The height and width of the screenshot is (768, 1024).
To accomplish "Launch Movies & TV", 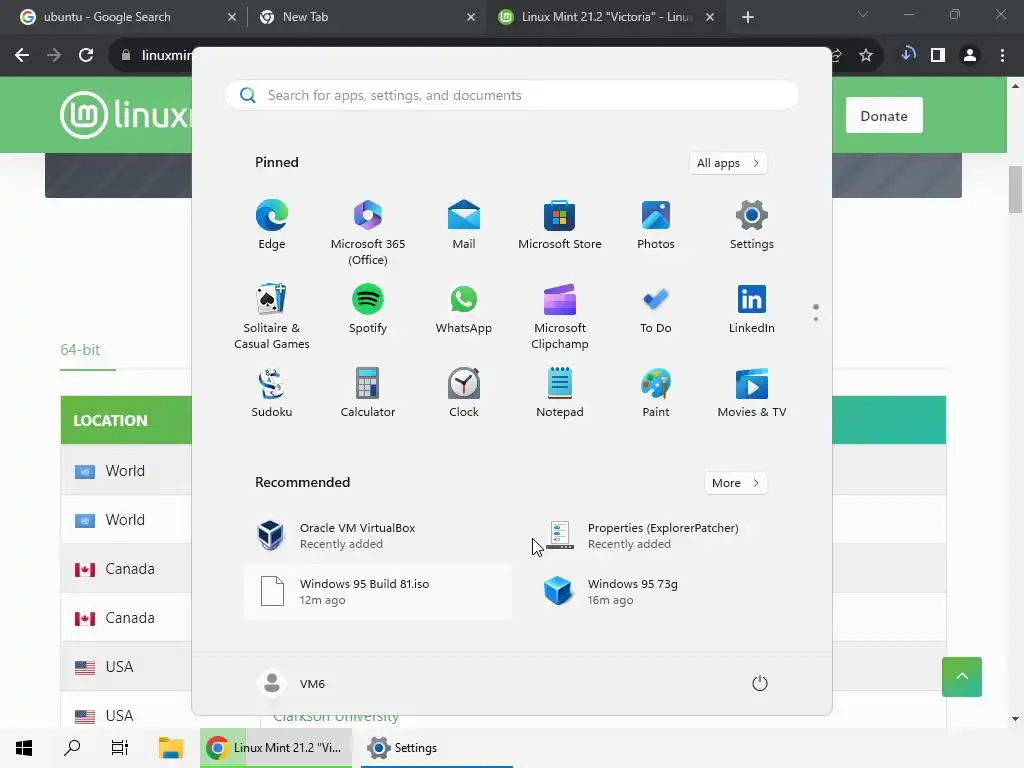I will (x=752, y=392).
